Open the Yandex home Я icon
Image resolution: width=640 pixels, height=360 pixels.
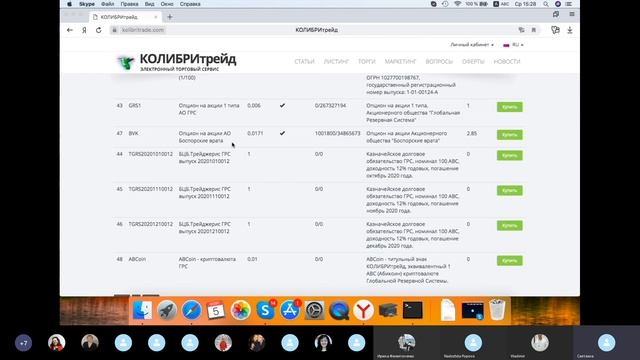point(84,30)
